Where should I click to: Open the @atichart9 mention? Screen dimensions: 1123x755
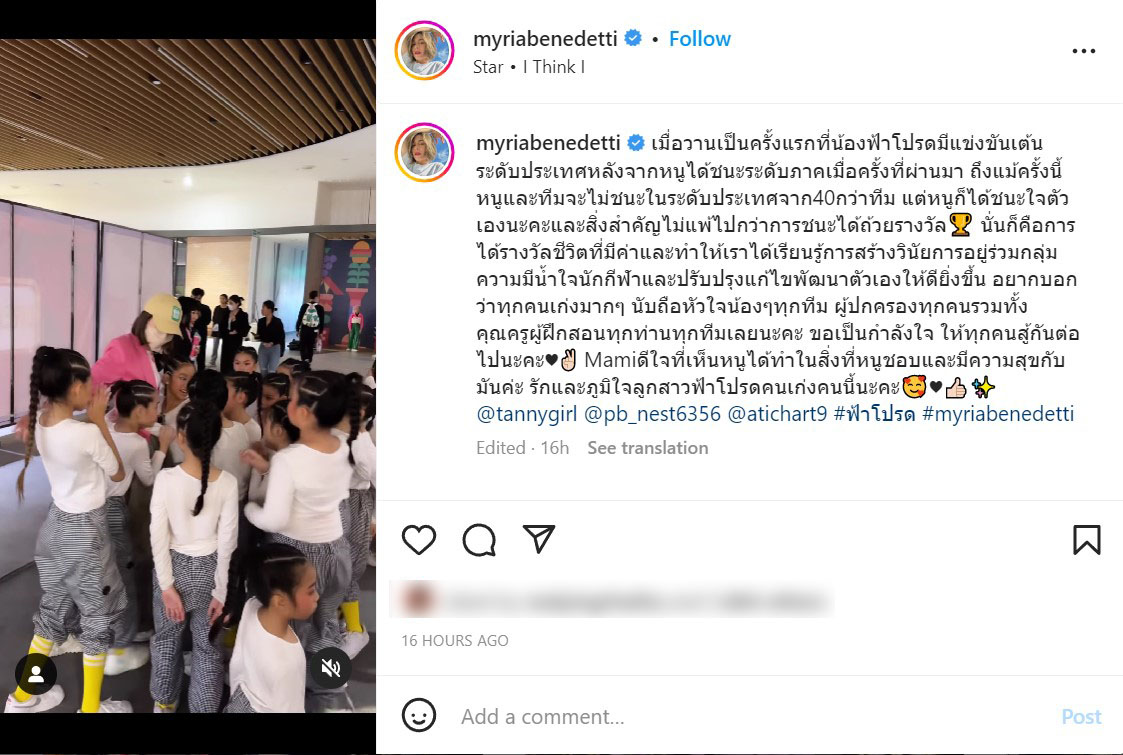click(777, 414)
